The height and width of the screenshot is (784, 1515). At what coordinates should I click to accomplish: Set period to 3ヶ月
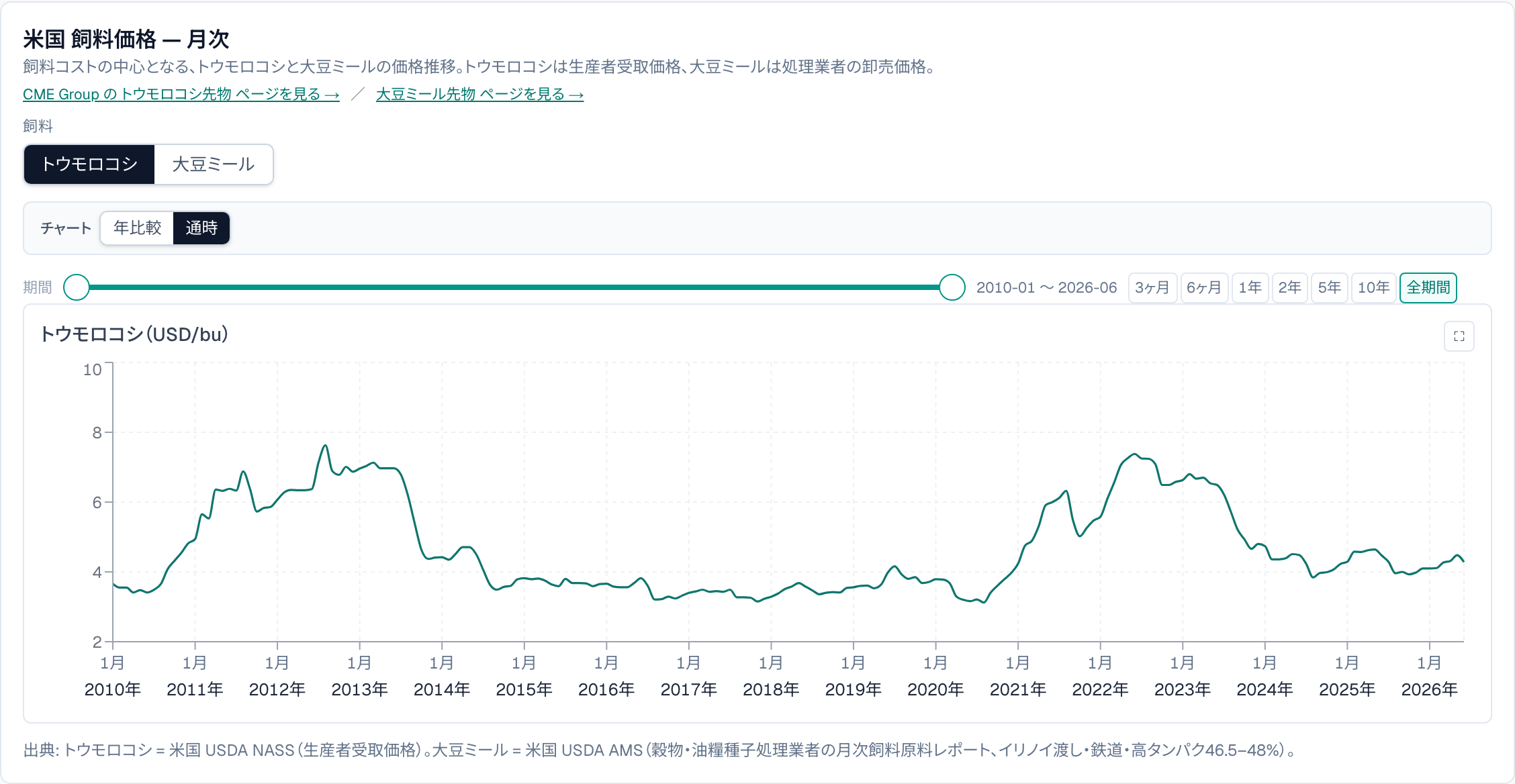[x=1152, y=288]
